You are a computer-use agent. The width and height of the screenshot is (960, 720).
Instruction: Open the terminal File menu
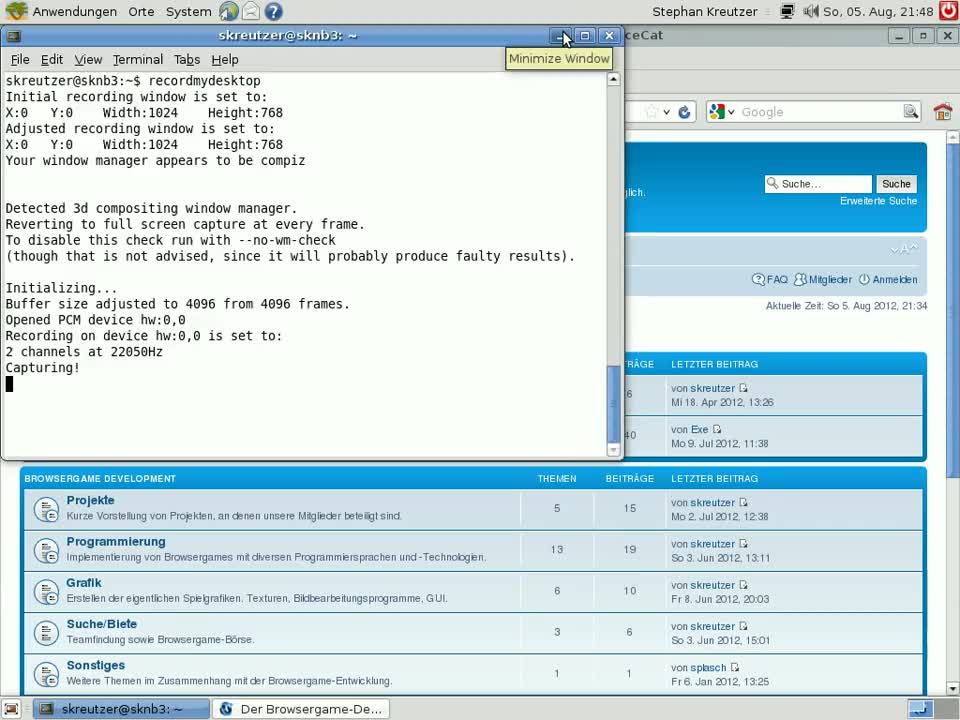click(20, 59)
